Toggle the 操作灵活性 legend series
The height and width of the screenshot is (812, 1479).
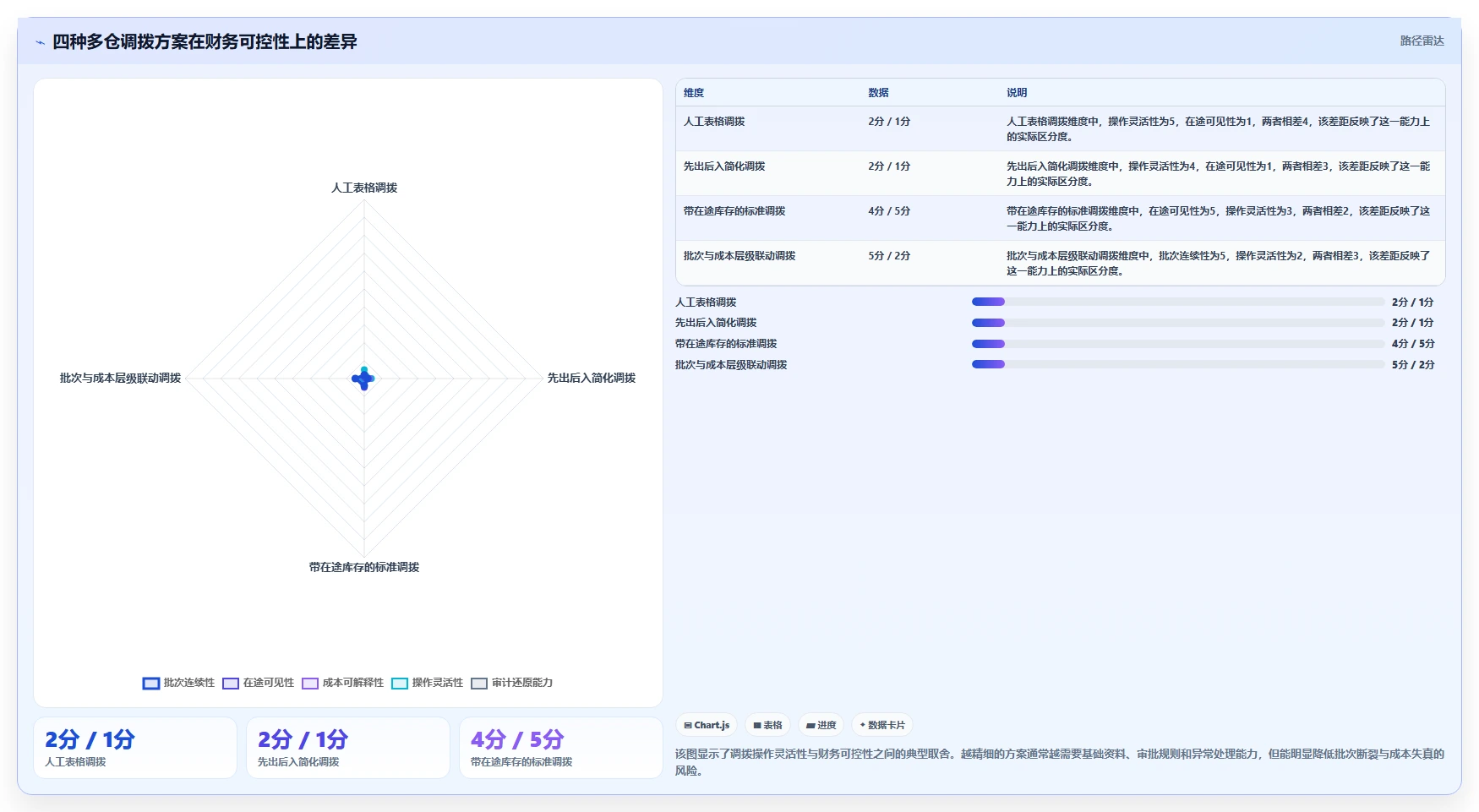[427, 683]
